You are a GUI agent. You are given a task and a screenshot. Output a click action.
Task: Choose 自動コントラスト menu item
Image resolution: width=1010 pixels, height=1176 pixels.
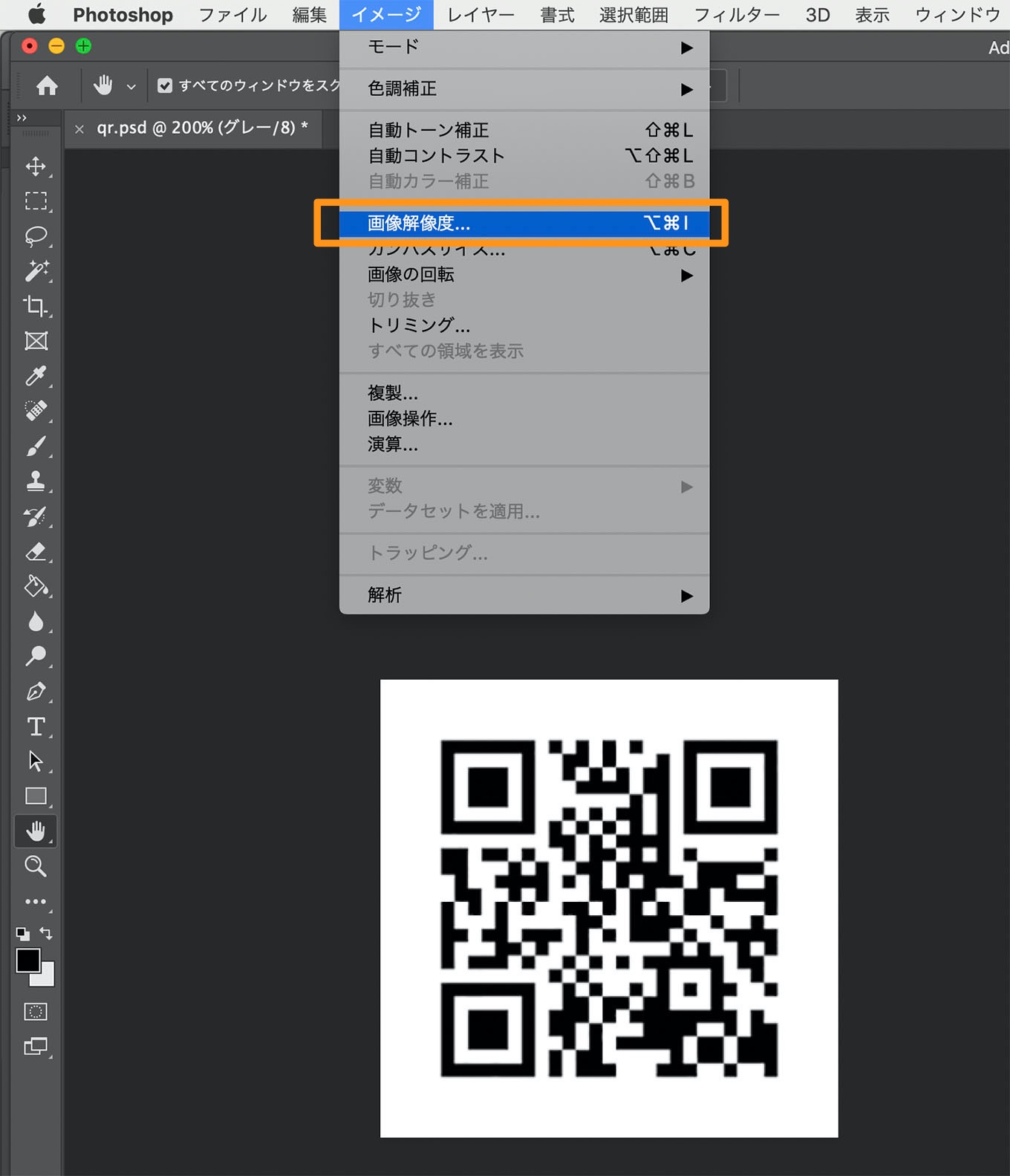[524, 156]
